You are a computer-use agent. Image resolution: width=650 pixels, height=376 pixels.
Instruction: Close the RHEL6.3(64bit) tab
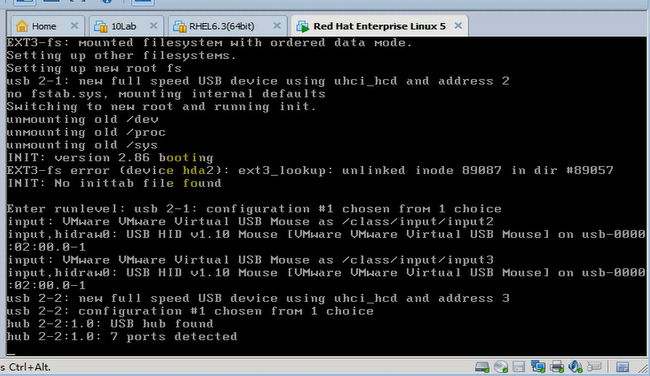tap(277, 26)
